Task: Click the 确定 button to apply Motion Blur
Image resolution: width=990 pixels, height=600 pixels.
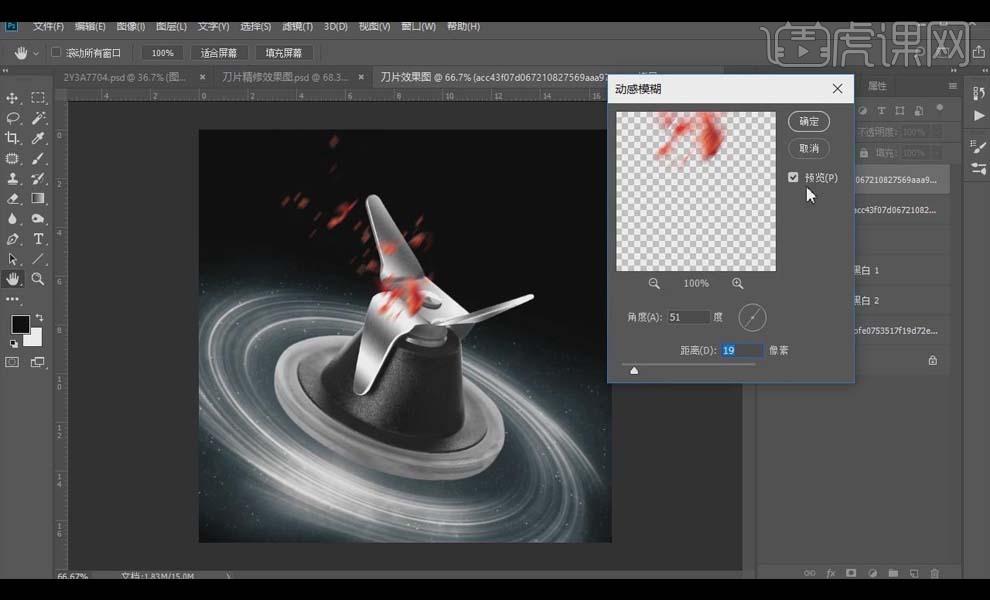Action: (x=810, y=122)
